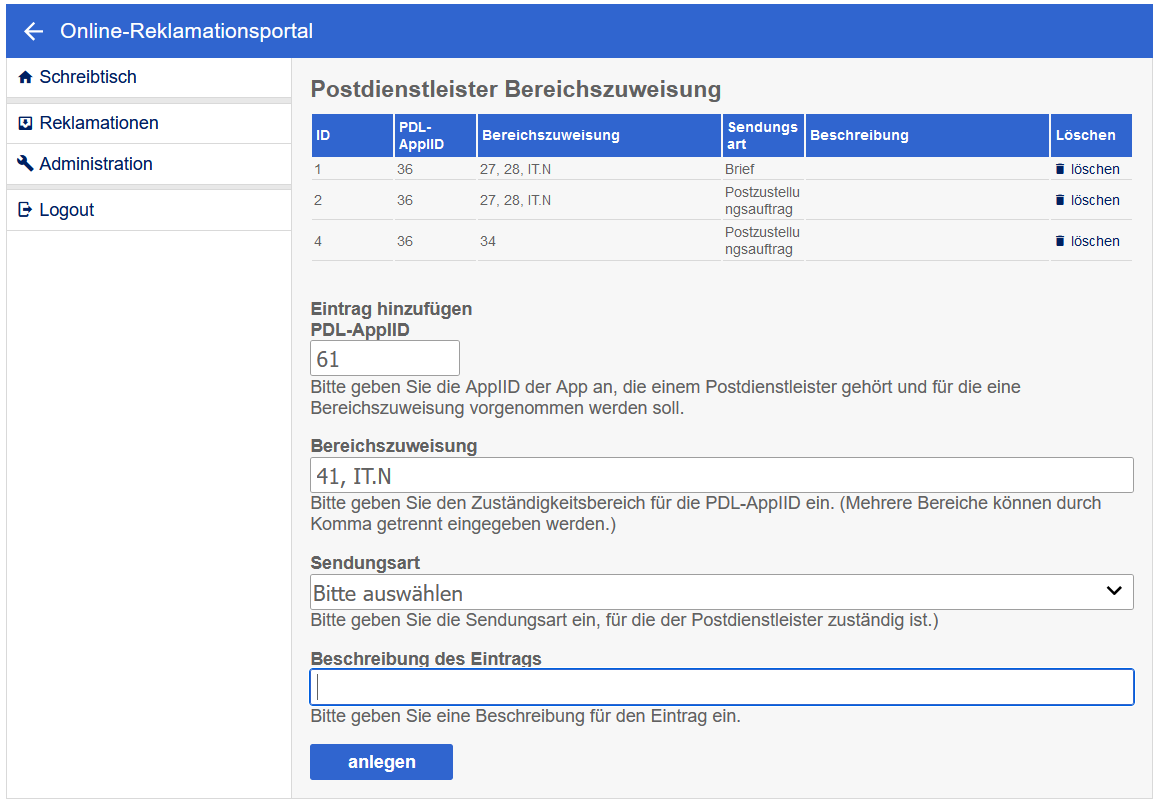Viewport: 1158px width, 803px height.
Task: Click trash icon for entry ID 2
Action: [x=1060, y=200]
